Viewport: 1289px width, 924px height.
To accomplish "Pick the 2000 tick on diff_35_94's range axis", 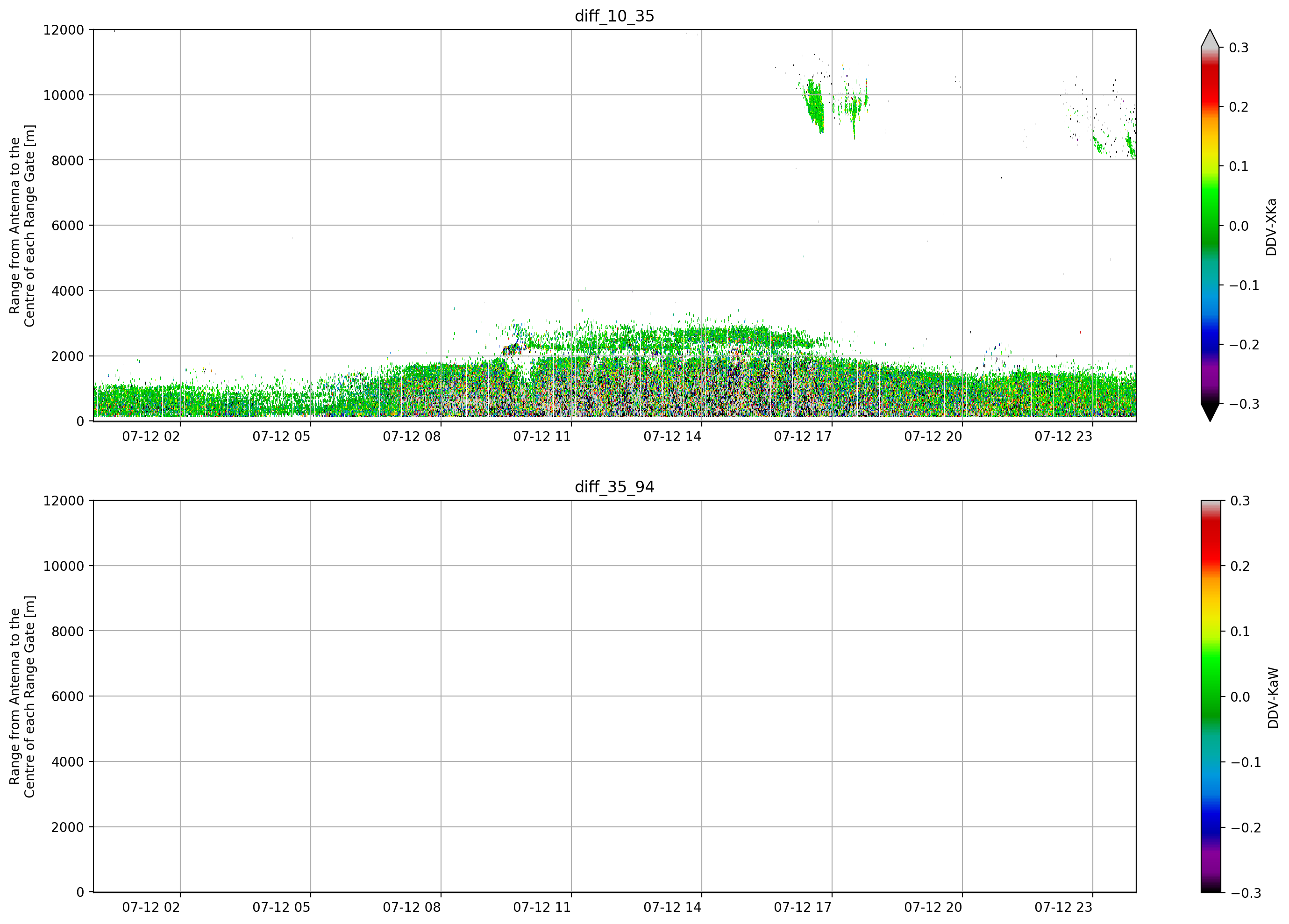I will pyautogui.click(x=68, y=827).
